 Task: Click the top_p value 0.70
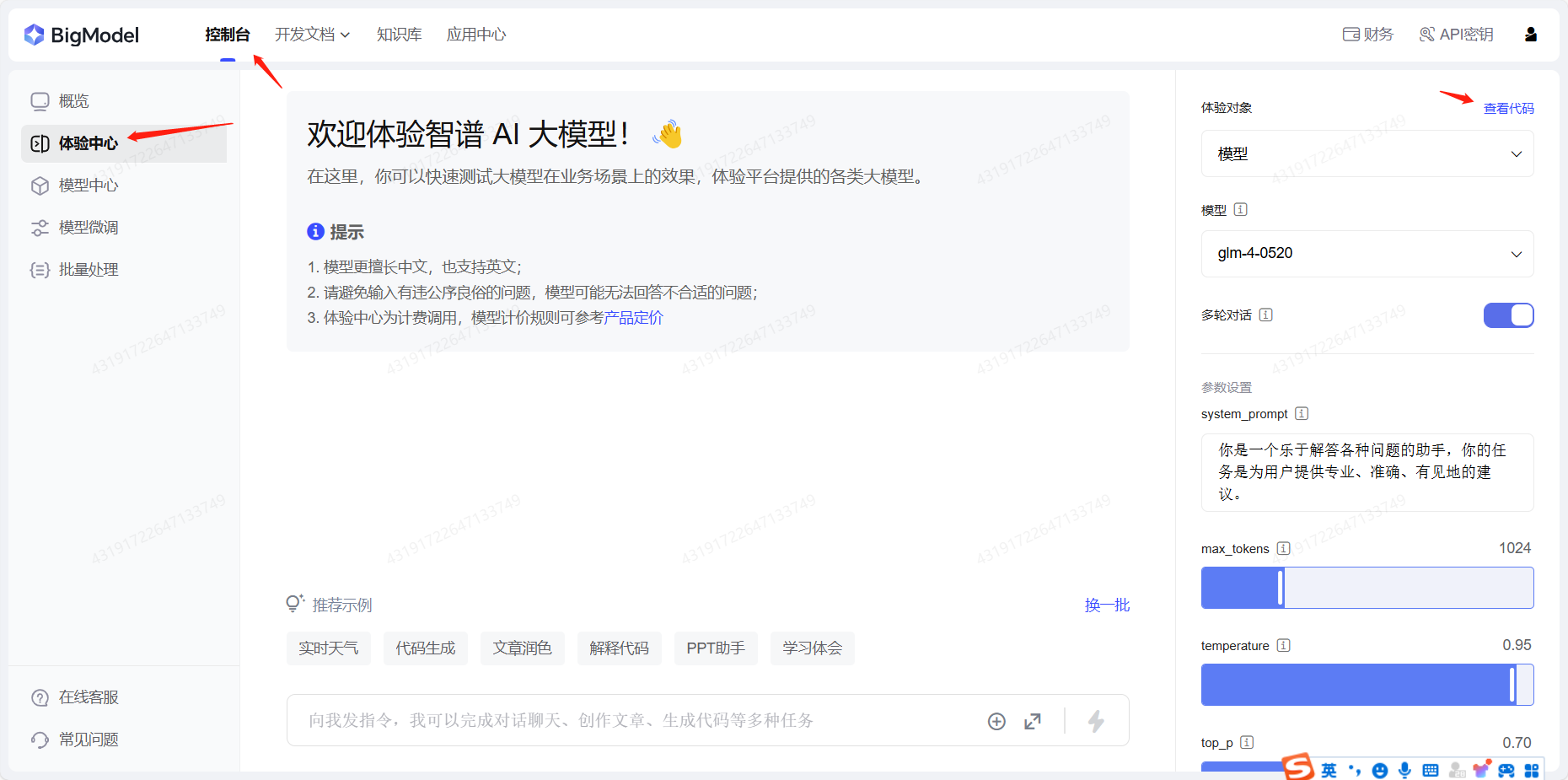pyautogui.click(x=1517, y=743)
